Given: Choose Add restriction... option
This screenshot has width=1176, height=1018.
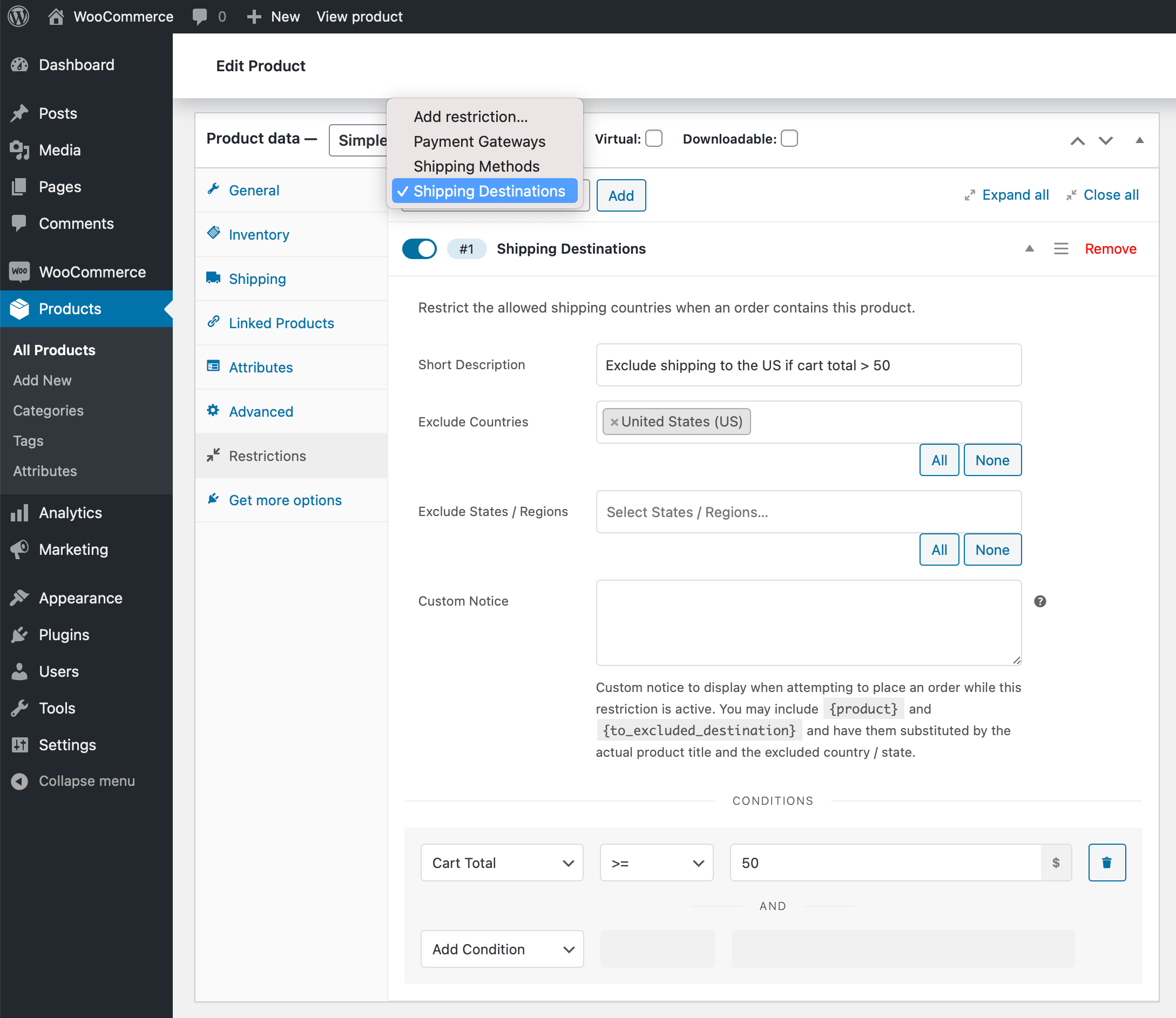Looking at the screenshot, I should 470,117.
